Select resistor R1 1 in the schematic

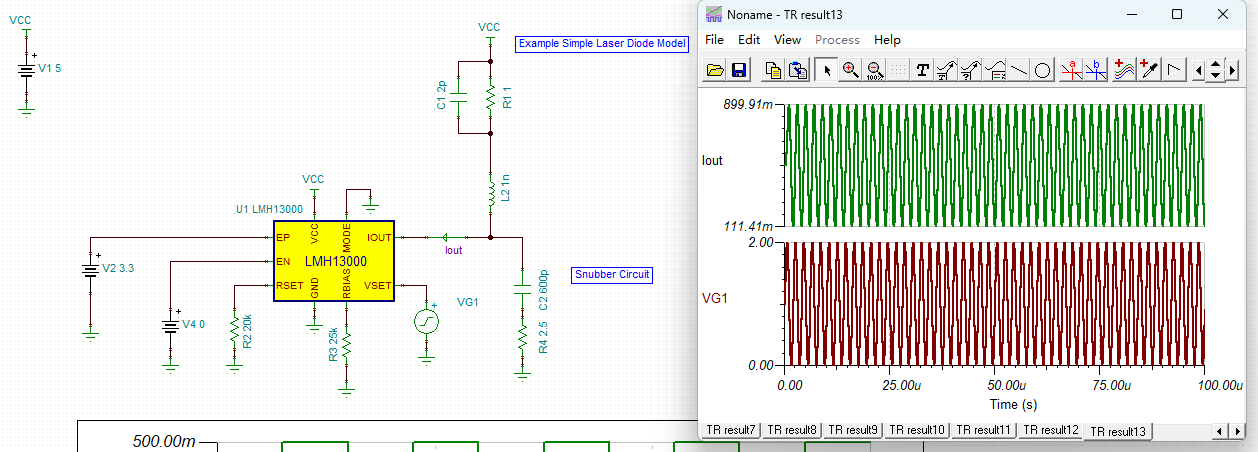click(x=491, y=97)
